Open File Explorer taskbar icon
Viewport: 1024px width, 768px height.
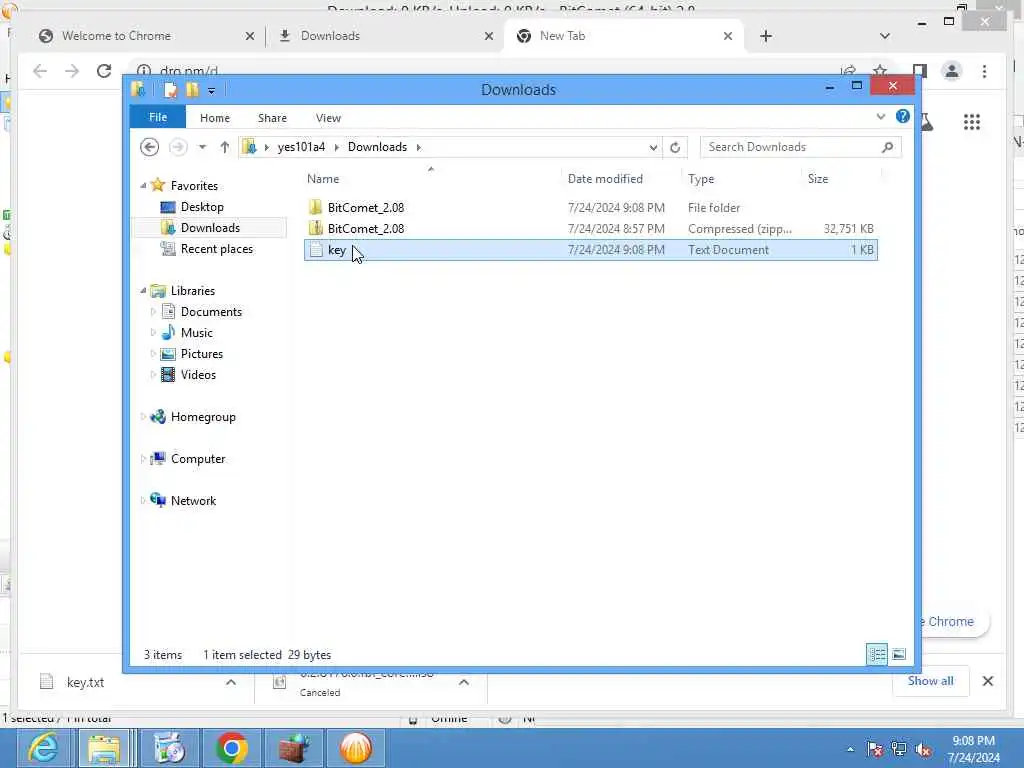tap(104, 748)
